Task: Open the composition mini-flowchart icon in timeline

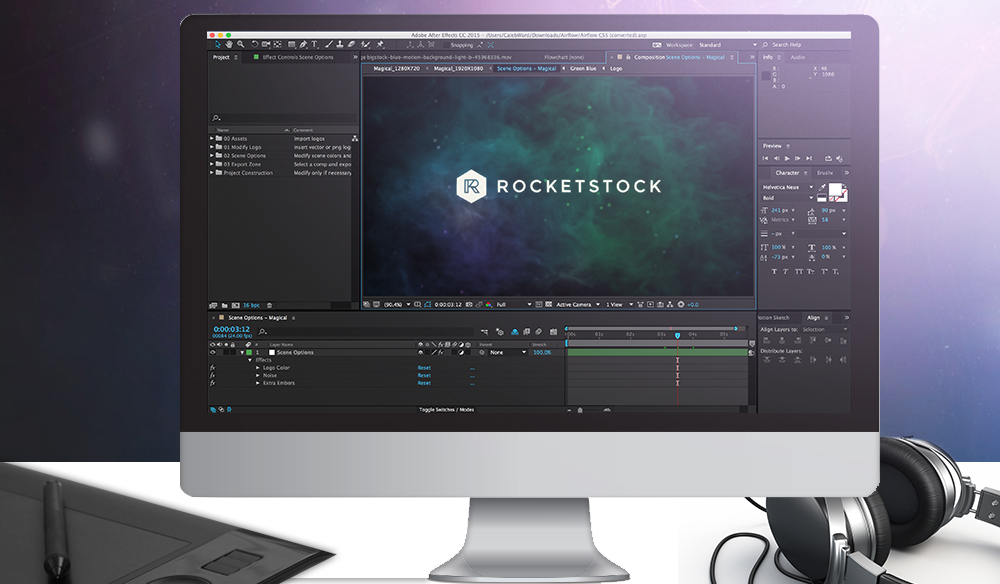Action: (x=484, y=332)
